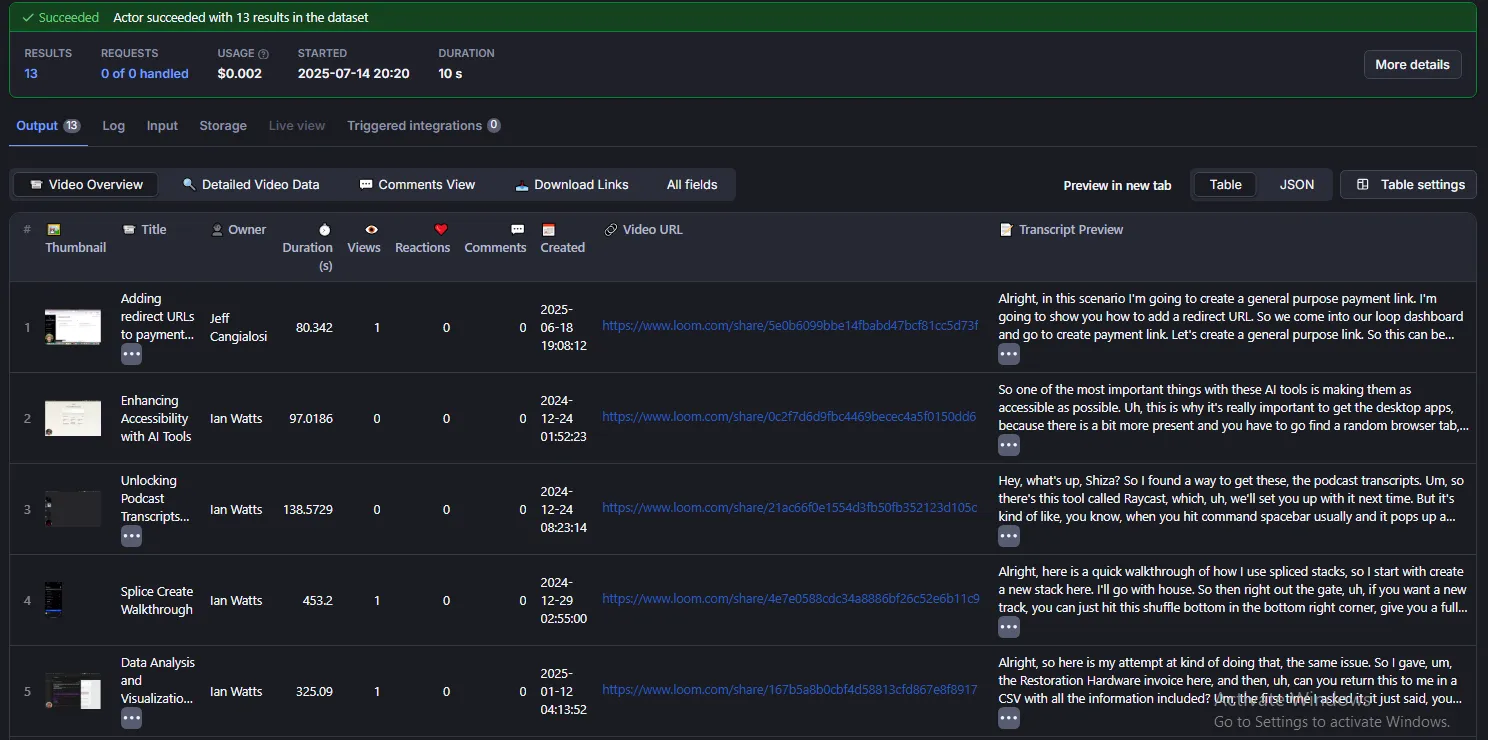Expand the Unlocking Podcast Transcripts title
Viewport: 1488px width, 740px height.
tap(131, 536)
